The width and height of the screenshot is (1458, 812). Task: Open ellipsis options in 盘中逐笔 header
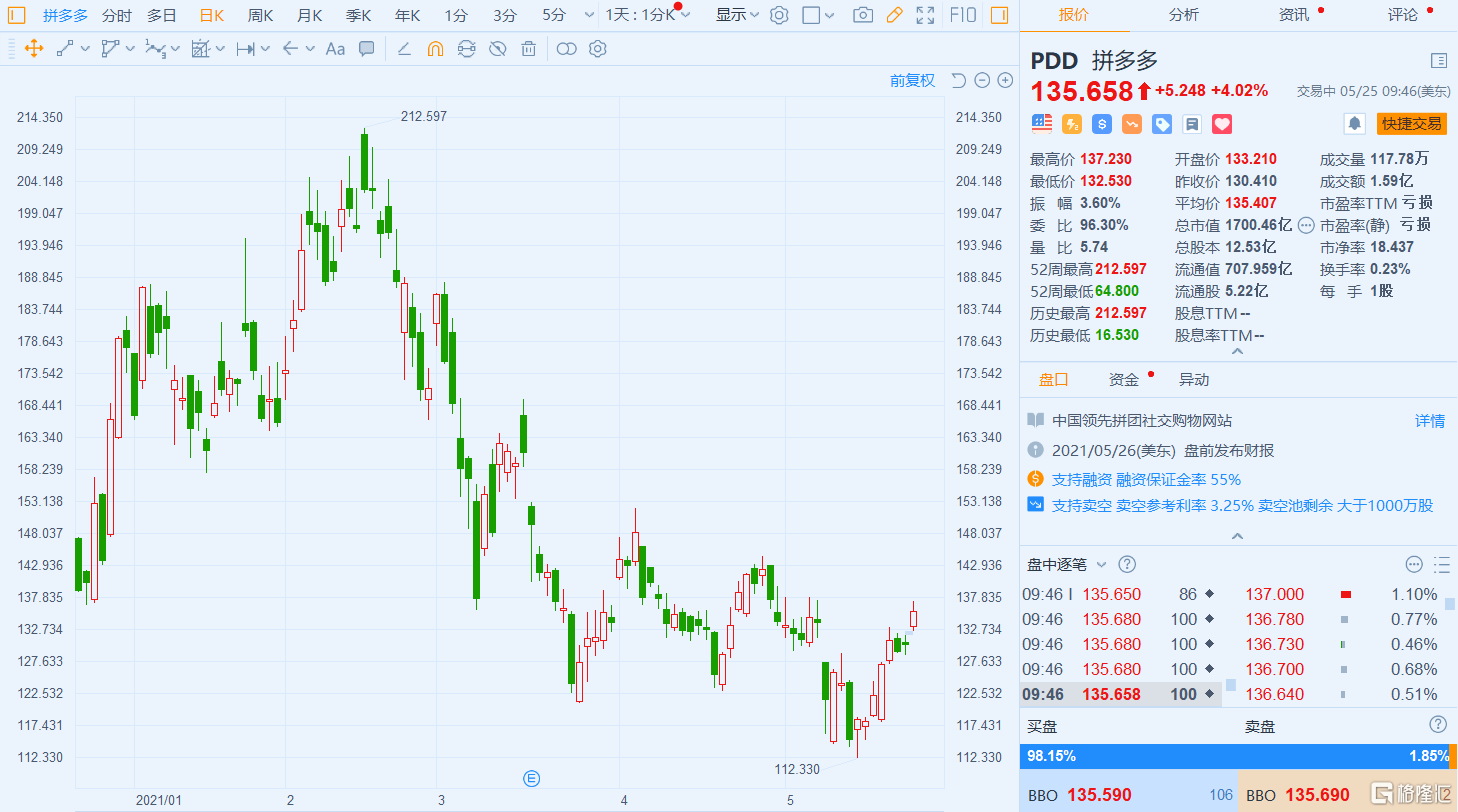coord(1413,564)
